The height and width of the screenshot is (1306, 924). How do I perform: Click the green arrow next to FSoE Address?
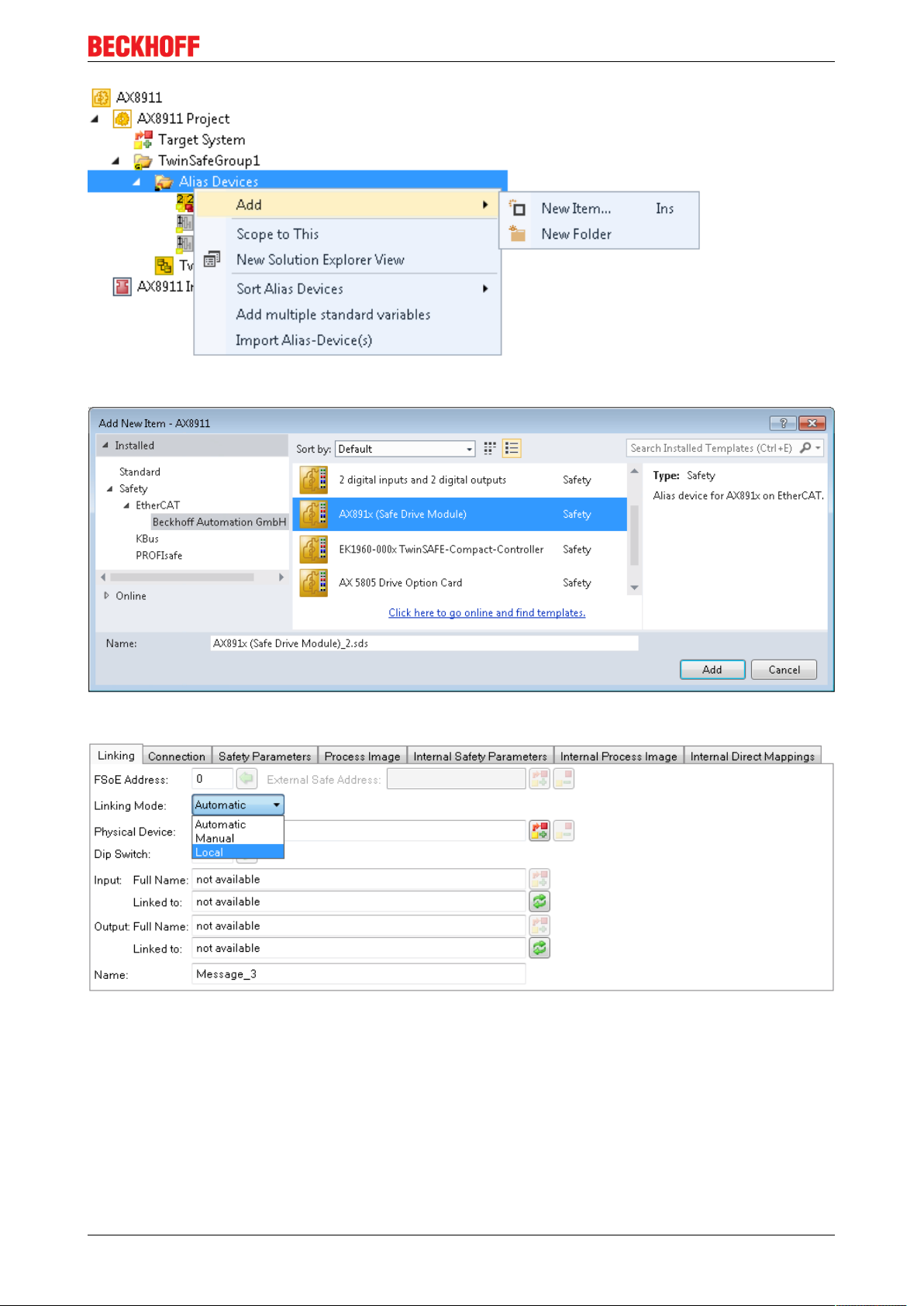pyautogui.click(x=247, y=778)
